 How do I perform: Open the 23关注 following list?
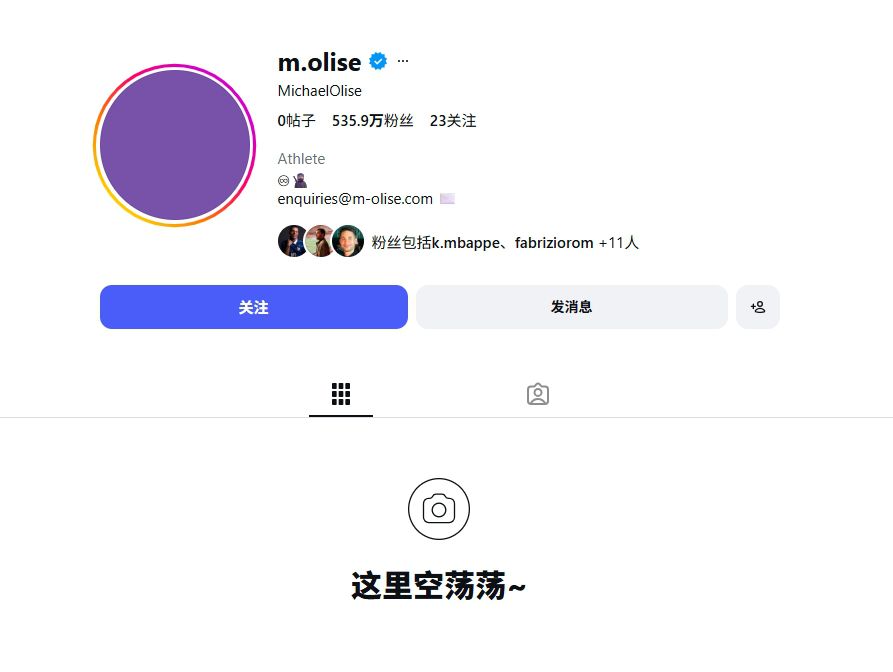point(453,121)
